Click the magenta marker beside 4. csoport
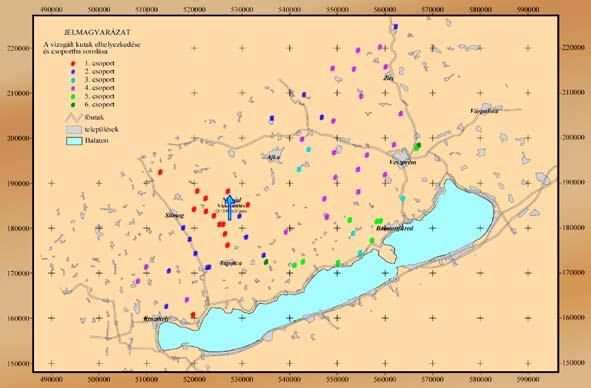Screen dimensions: 591x388 point(73,88)
